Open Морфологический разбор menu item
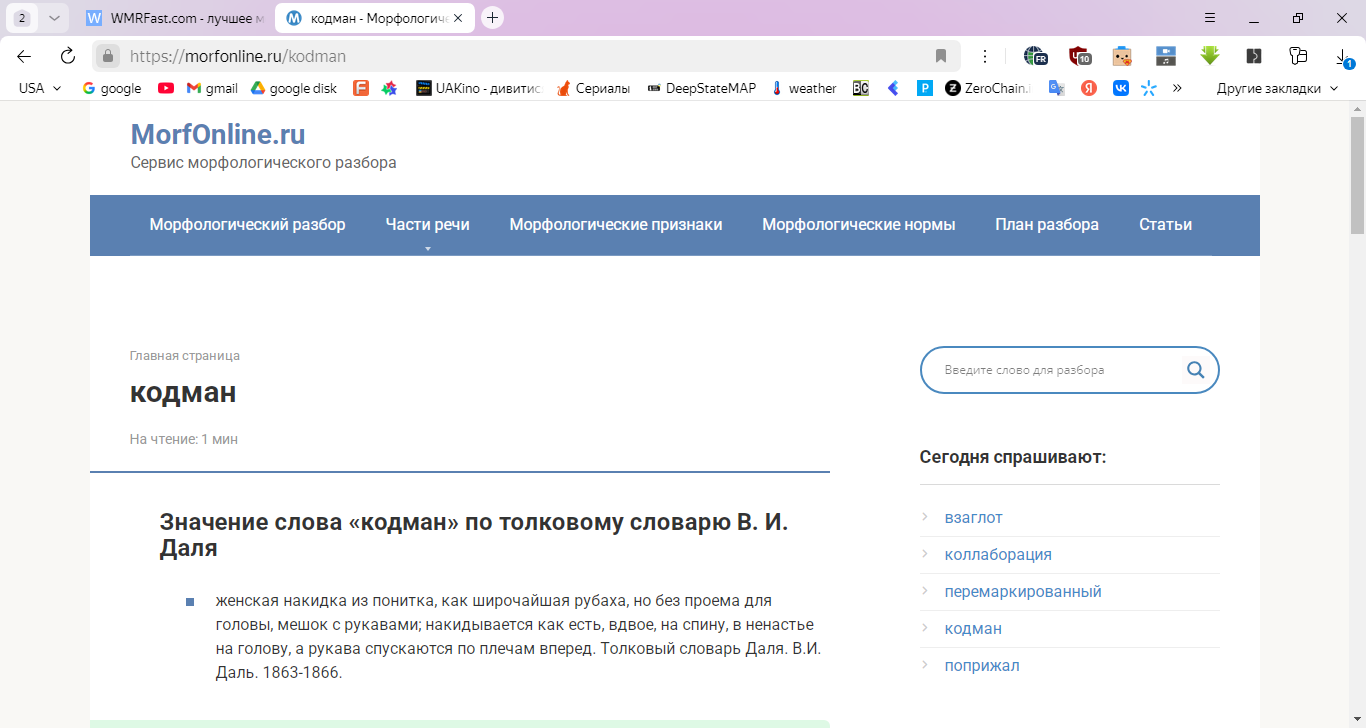The image size is (1366, 728). tap(248, 225)
